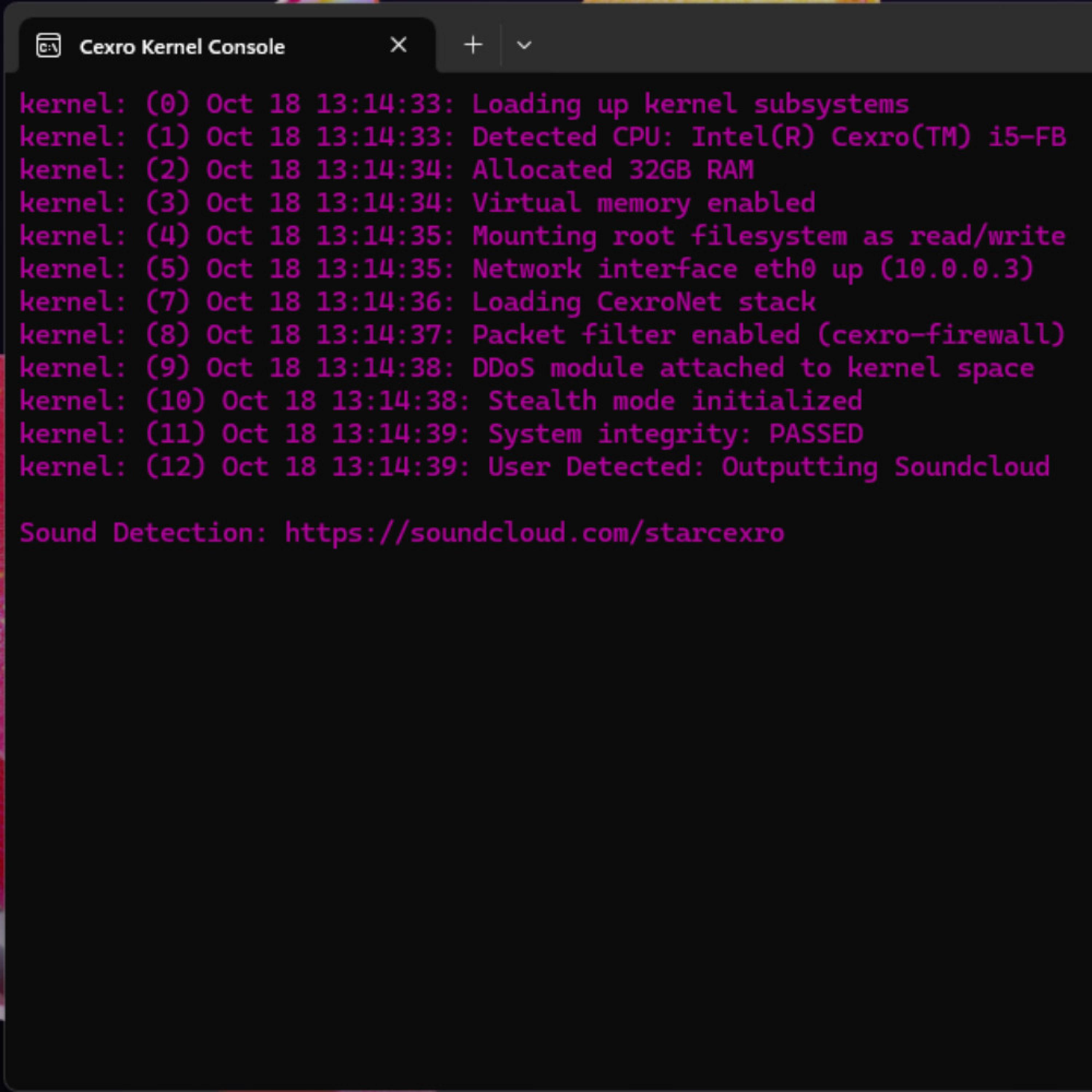Click the 'Allocated 32GB RAM' log line

(x=612, y=170)
